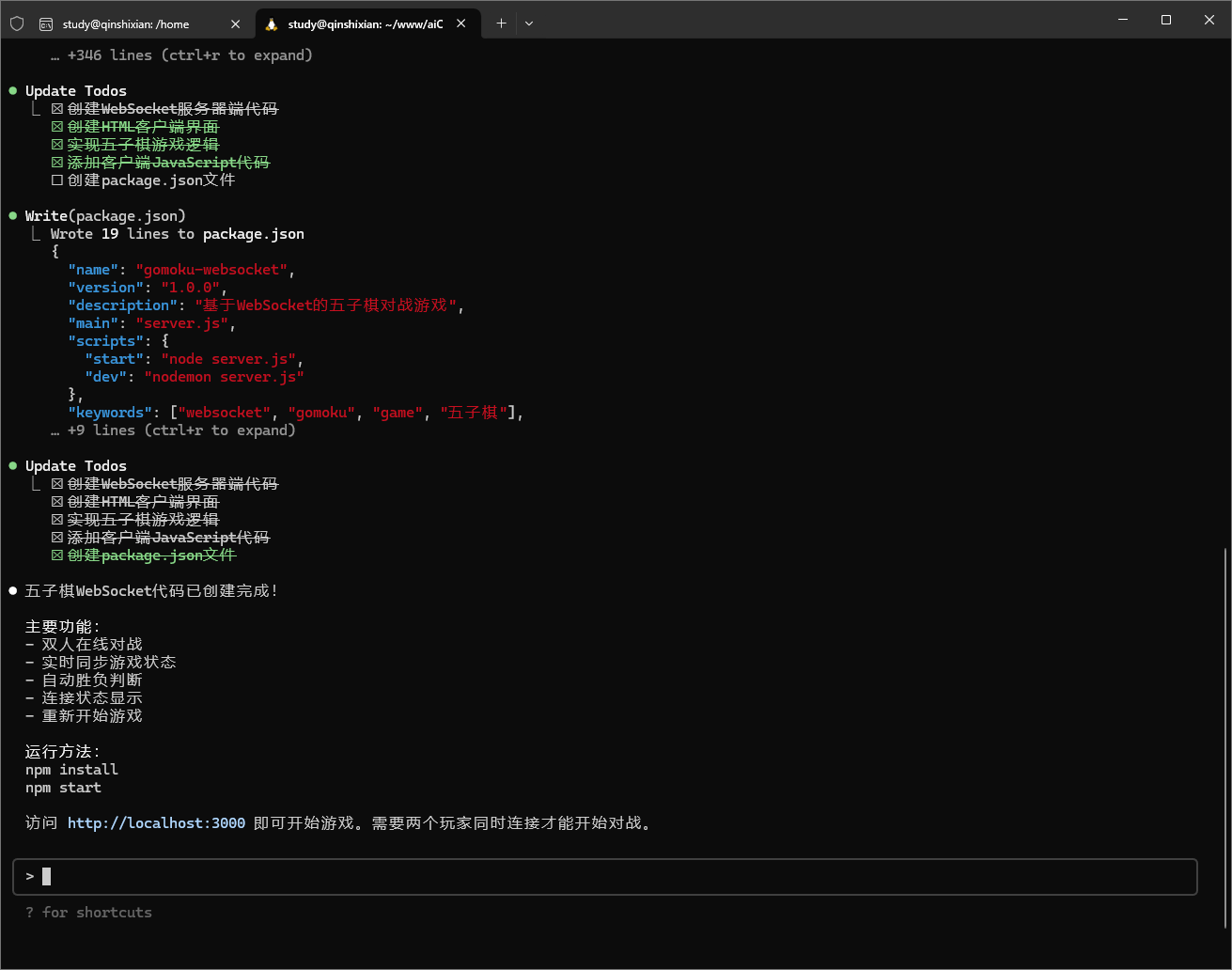Viewport: 1232px width, 970px height.
Task: Click the shield icon in the title bar
Action: tap(17, 23)
